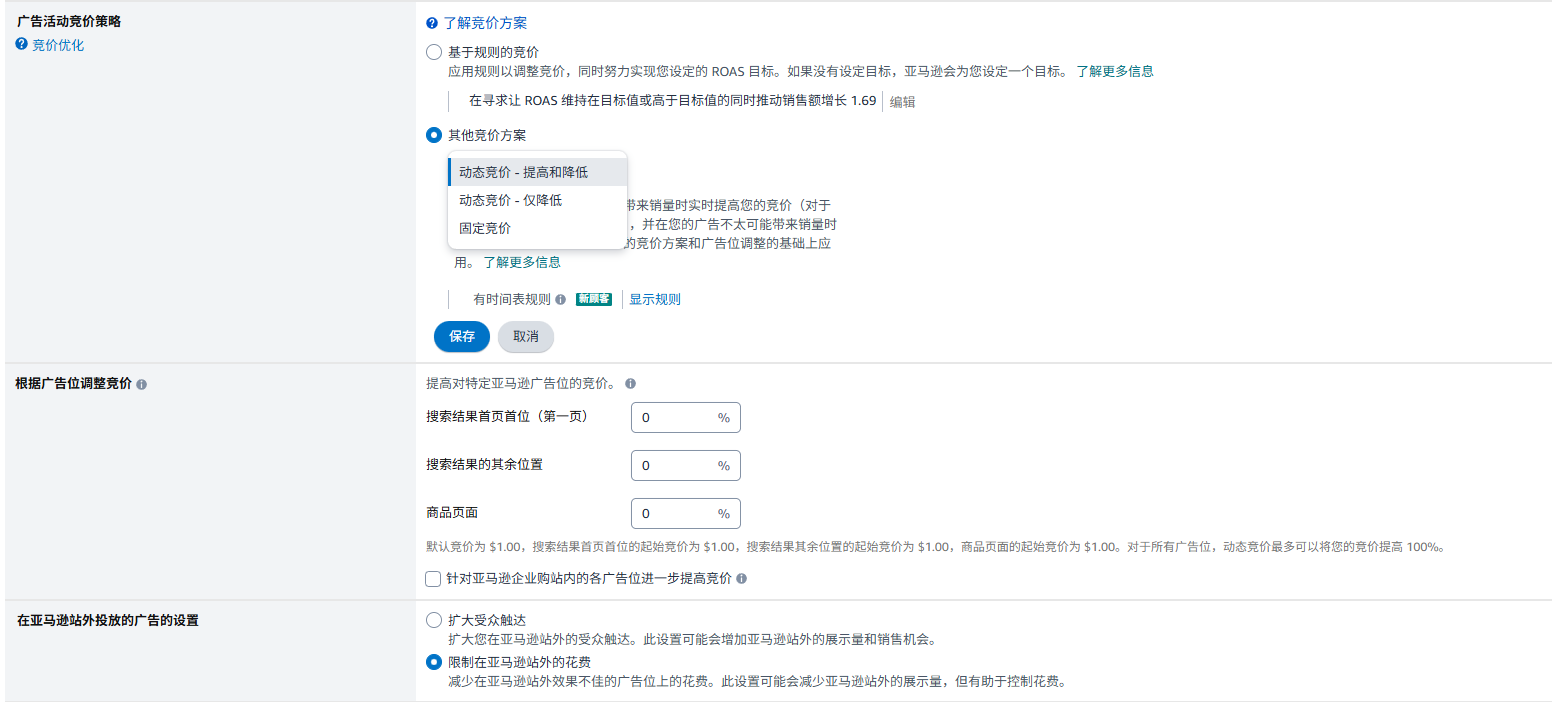Select 固定竞价 in the bidding dropdown
The height and width of the screenshot is (711, 1552).
click(x=485, y=227)
